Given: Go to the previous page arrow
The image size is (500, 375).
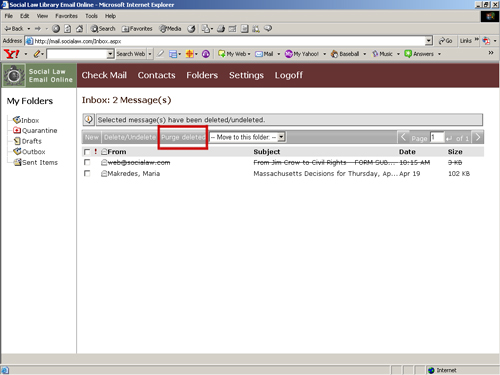Looking at the screenshot, I should 403,137.
